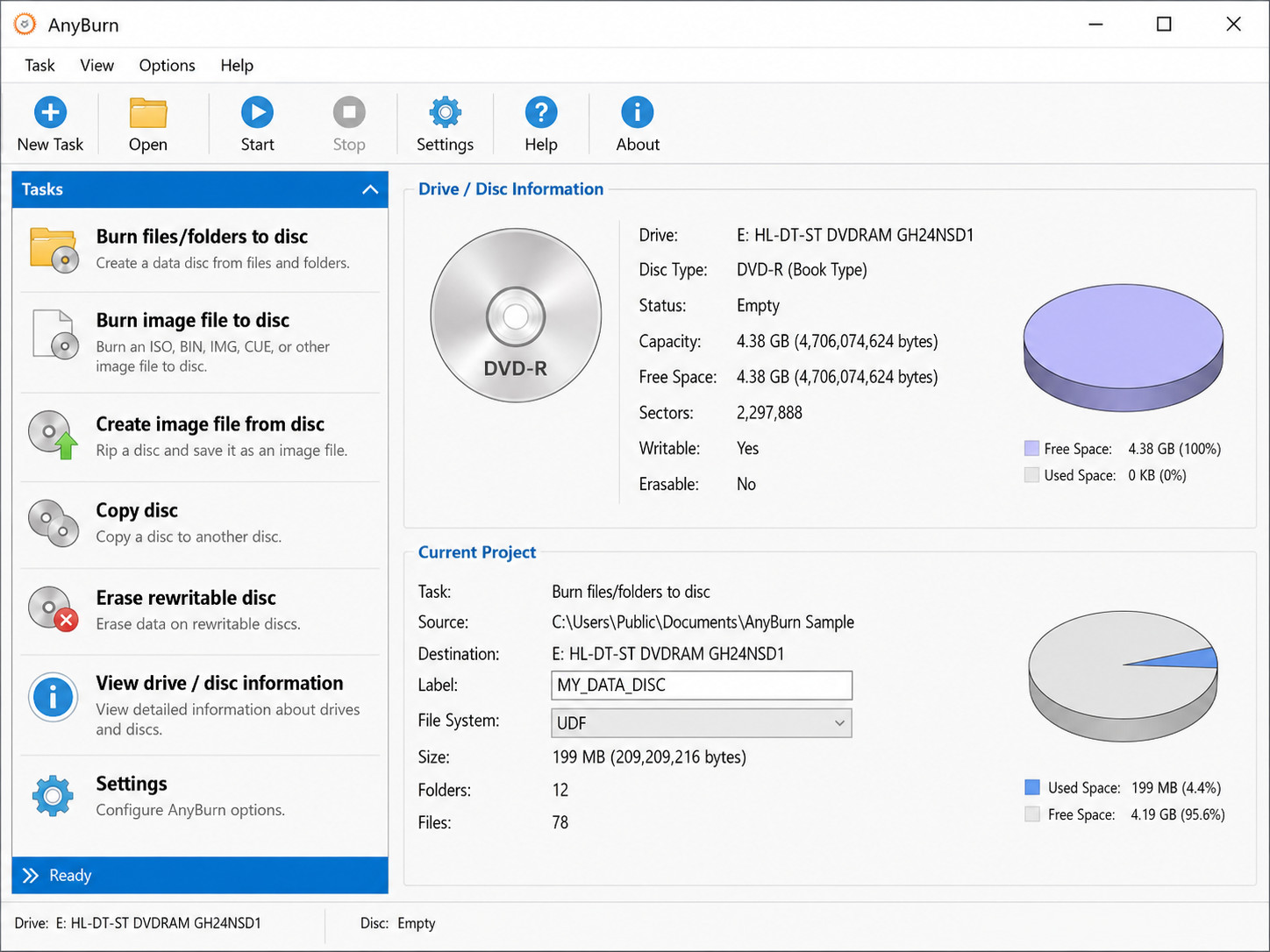Click the Free Space value '4.38 GB (4,706,074,624 bytes)'
Image resolution: width=1270 pixels, height=952 pixels.
coord(838,377)
